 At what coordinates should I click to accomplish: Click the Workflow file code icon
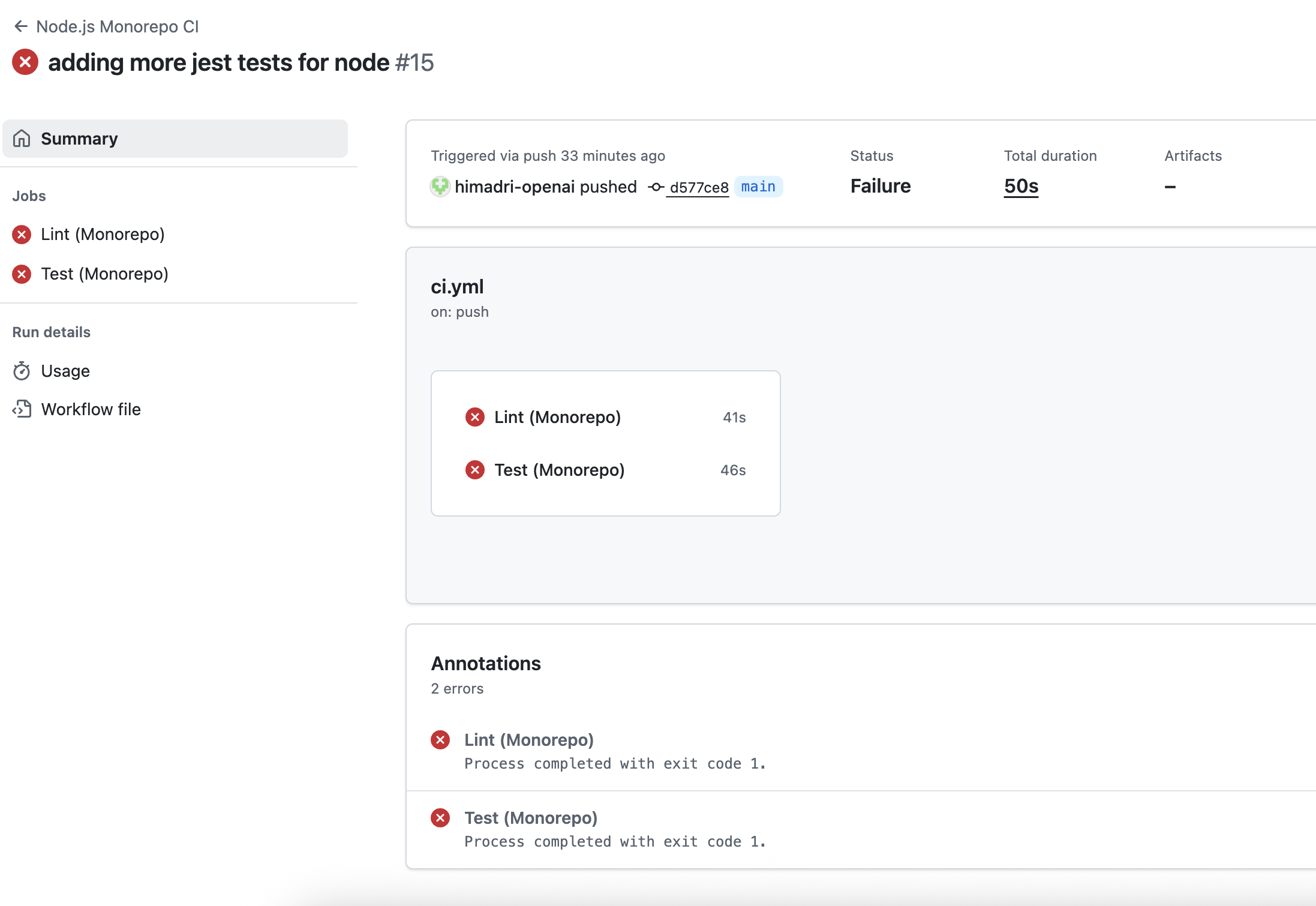tap(22, 409)
